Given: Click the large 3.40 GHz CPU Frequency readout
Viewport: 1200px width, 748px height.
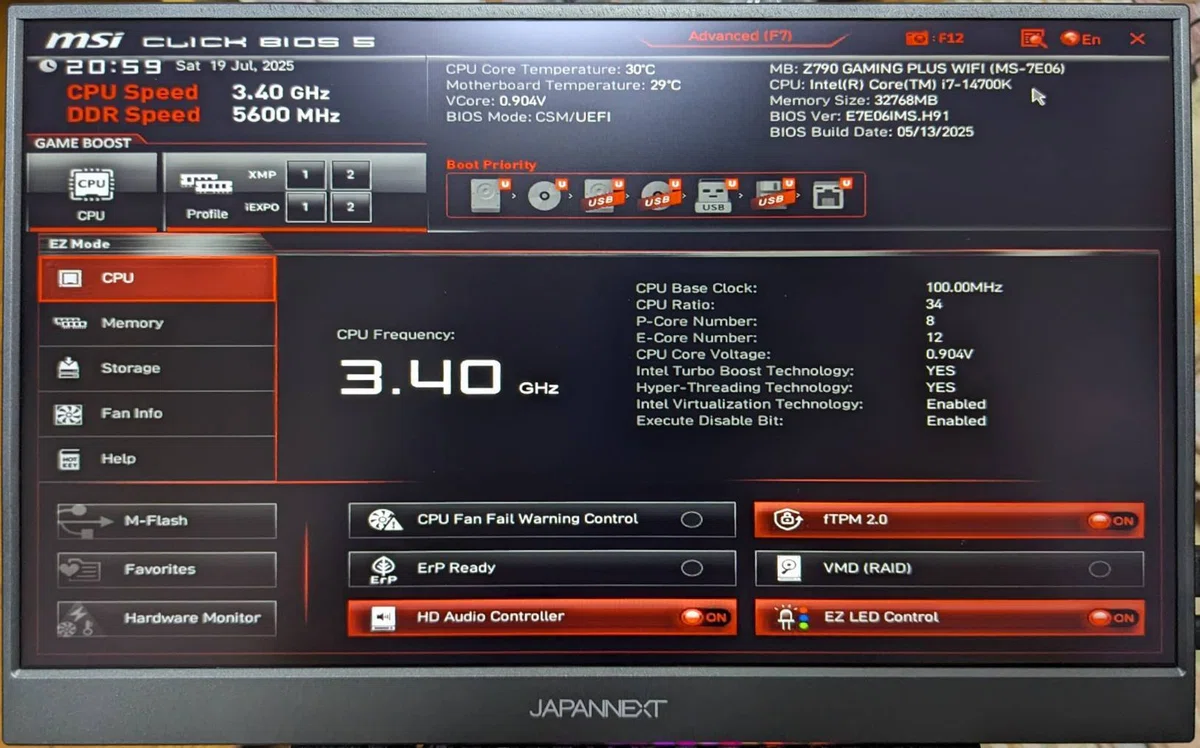Looking at the screenshot, I should tap(448, 378).
